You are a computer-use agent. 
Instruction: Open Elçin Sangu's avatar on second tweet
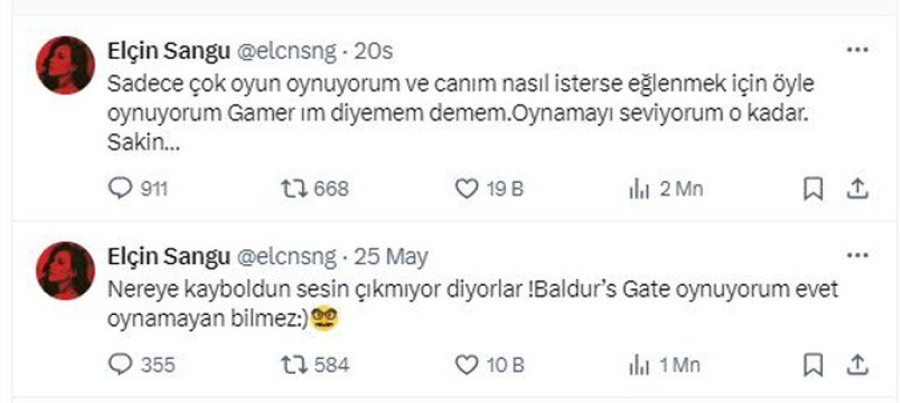(x=65, y=272)
